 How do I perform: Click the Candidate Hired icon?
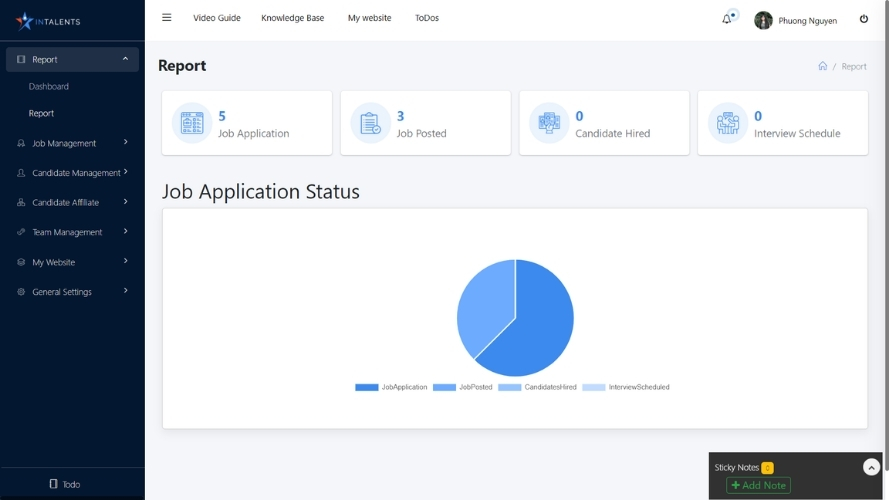pos(549,123)
